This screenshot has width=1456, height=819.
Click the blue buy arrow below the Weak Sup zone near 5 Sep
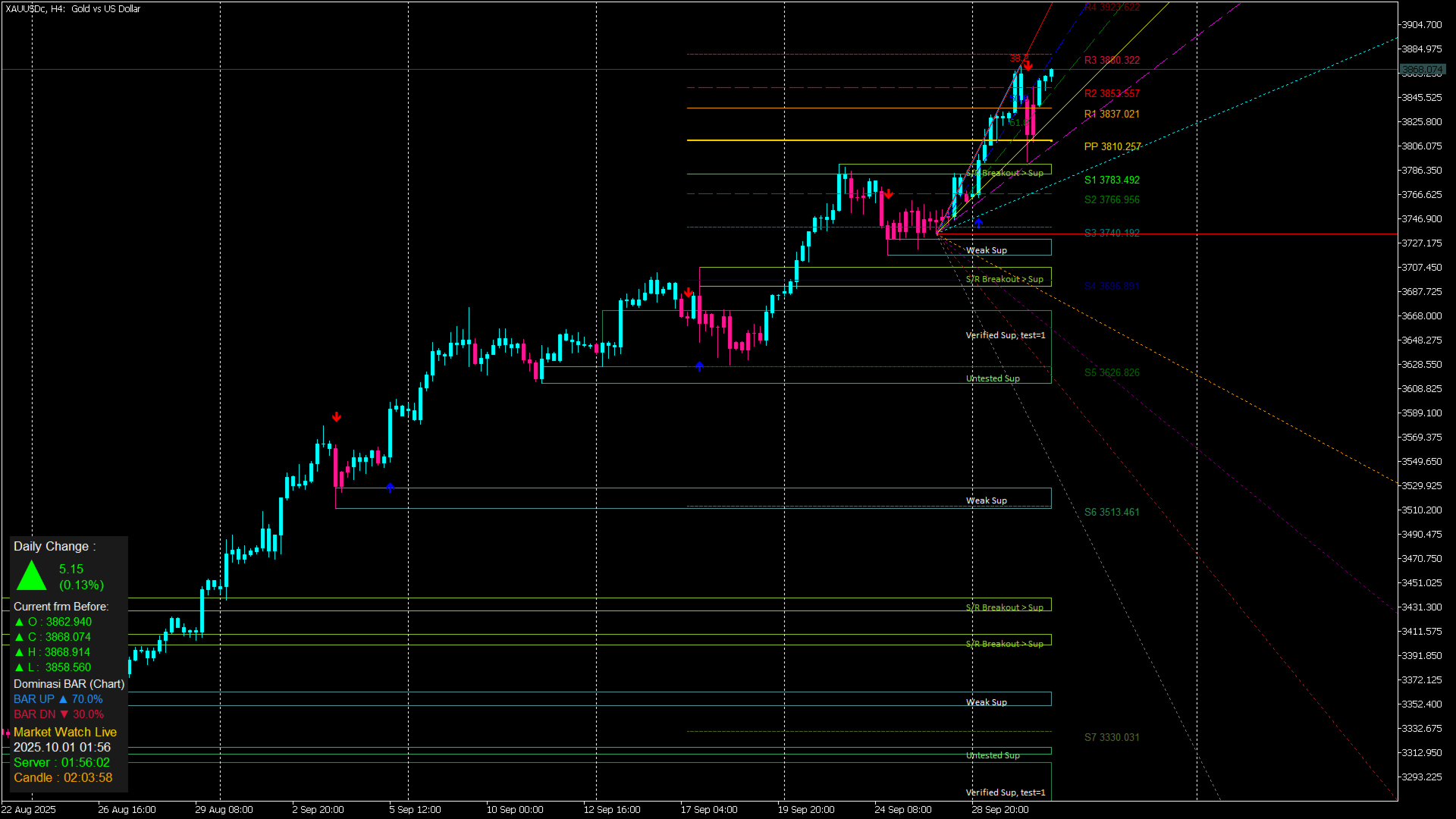click(x=390, y=488)
